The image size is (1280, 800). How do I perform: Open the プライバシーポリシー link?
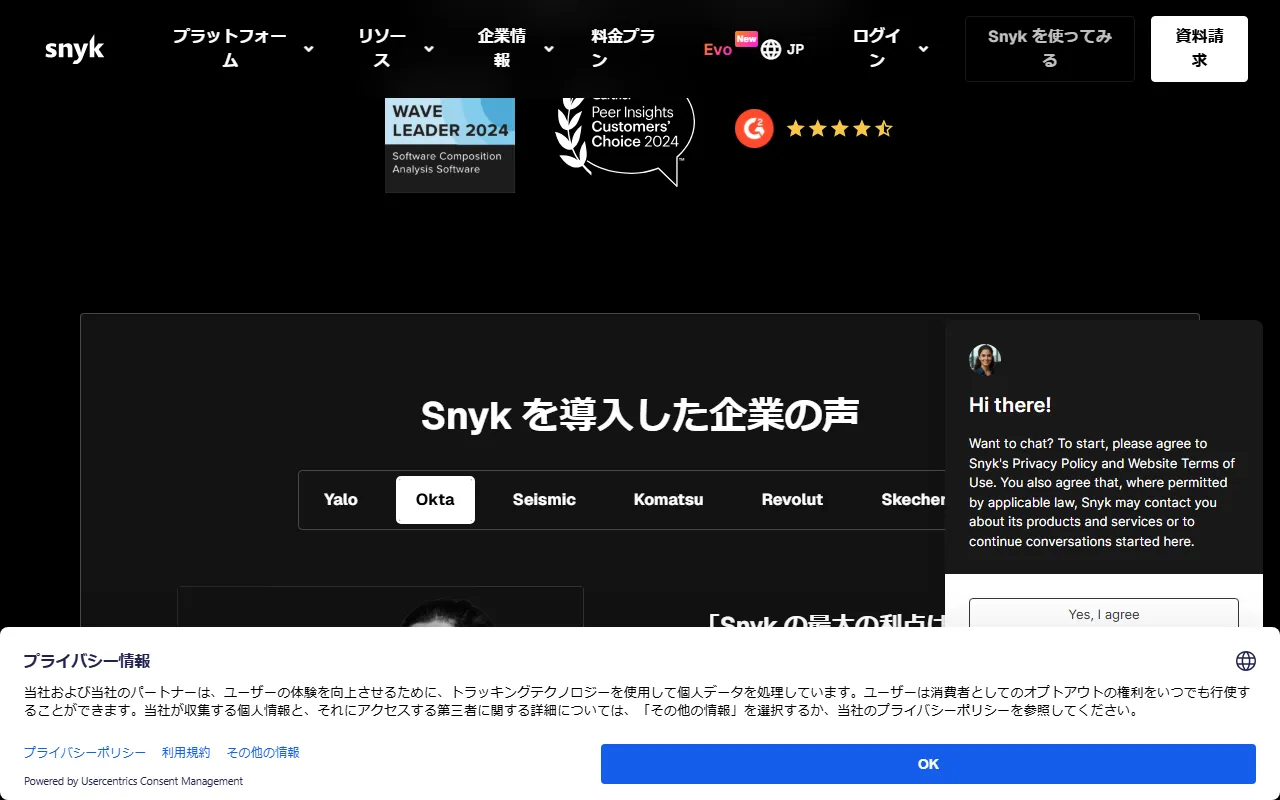pos(84,752)
